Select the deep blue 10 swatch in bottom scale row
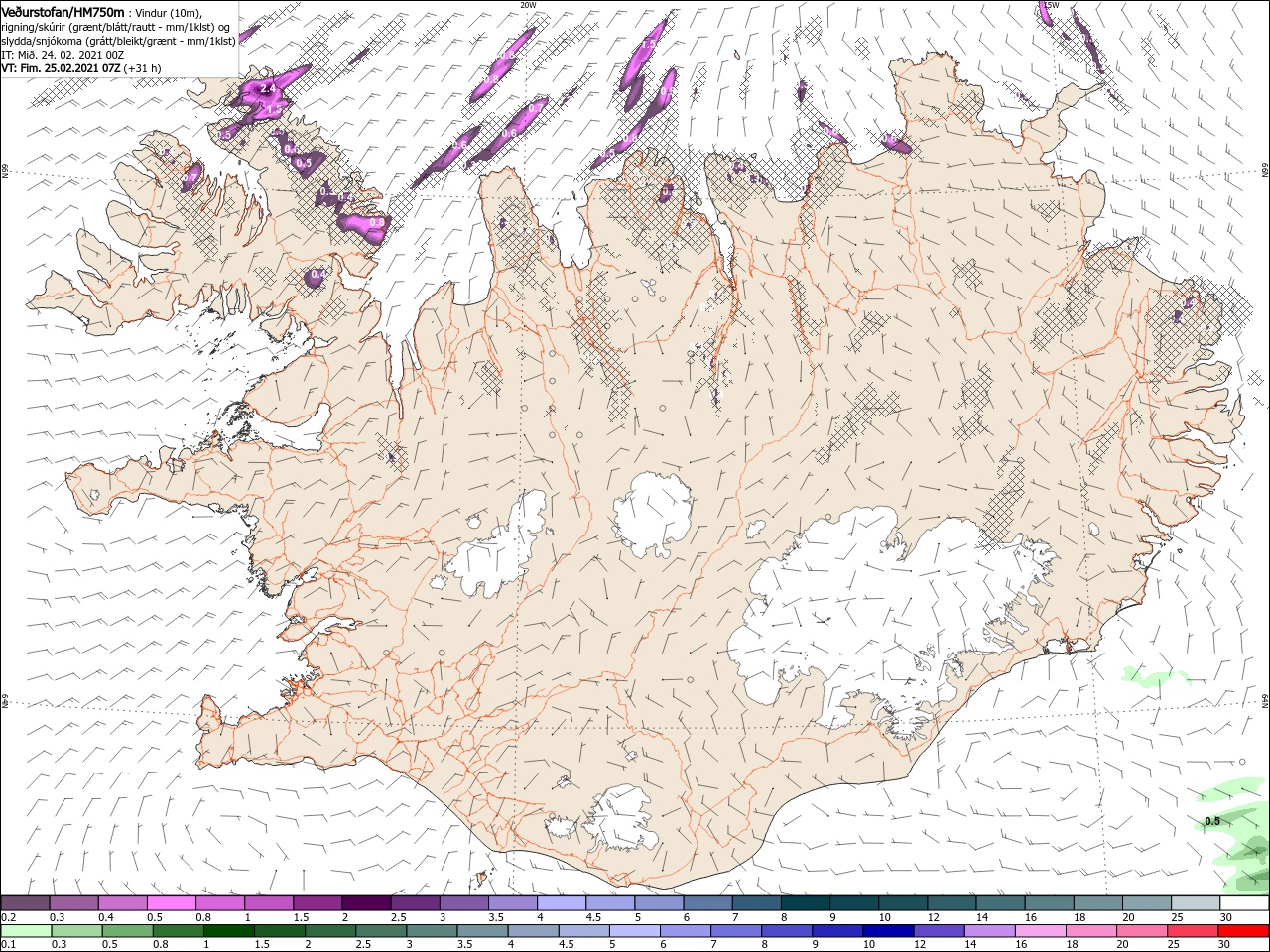1270x952 pixels. tap(887, 930)
